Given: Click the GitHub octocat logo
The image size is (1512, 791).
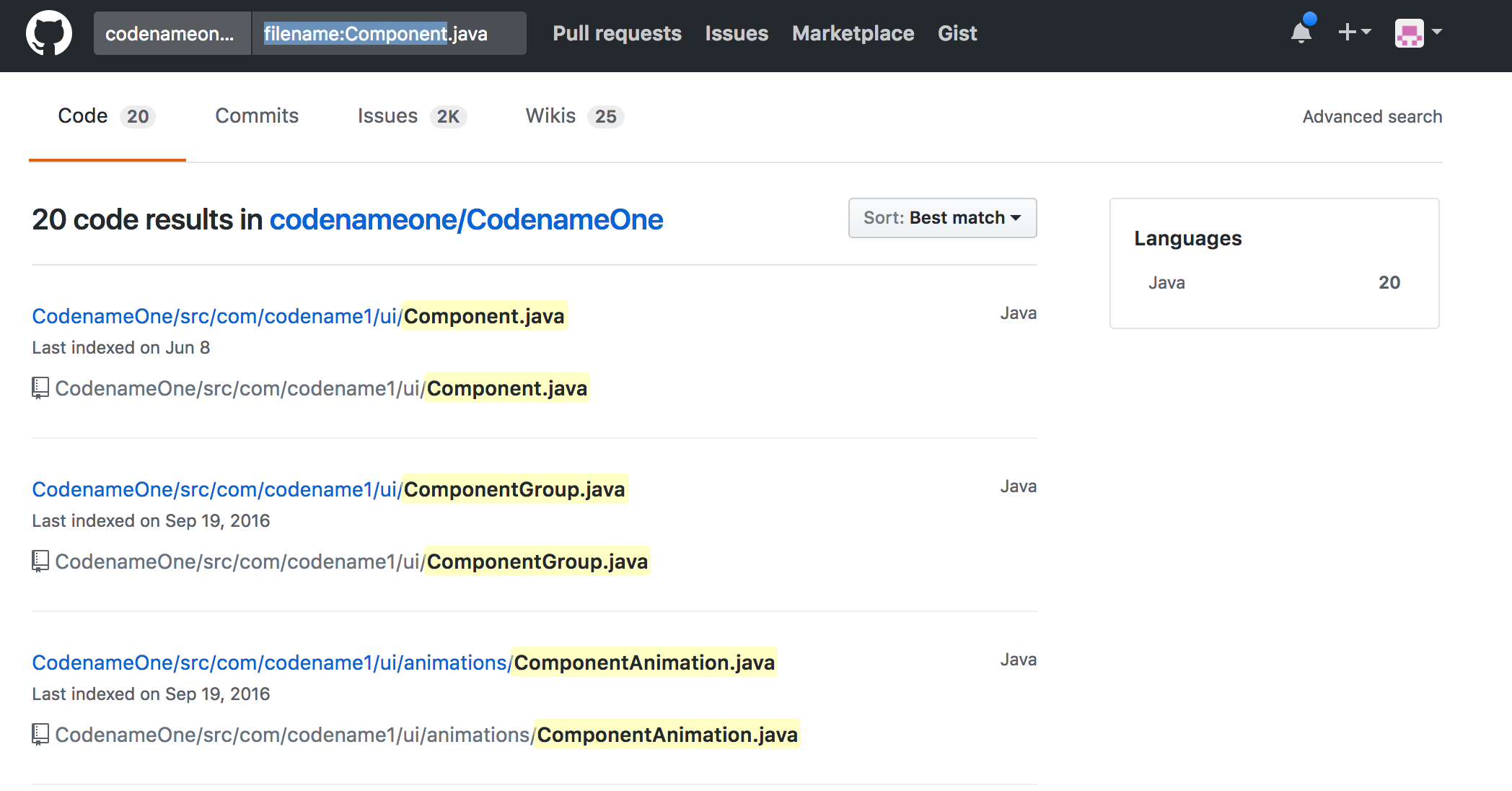Looking at the screenshot, I should click(50, 33).
